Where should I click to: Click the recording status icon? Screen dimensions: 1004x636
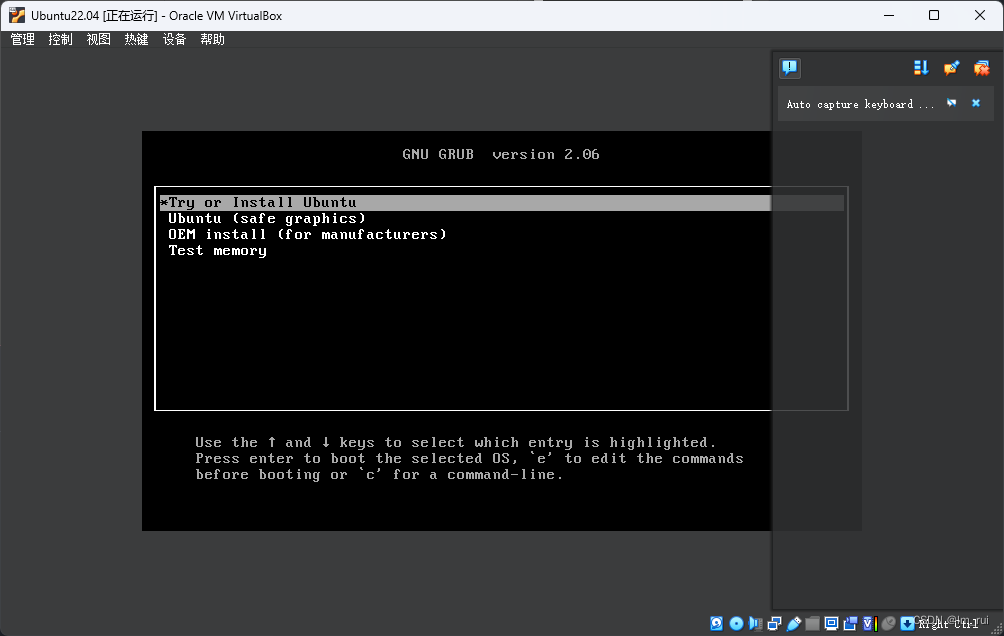(850, 623)
